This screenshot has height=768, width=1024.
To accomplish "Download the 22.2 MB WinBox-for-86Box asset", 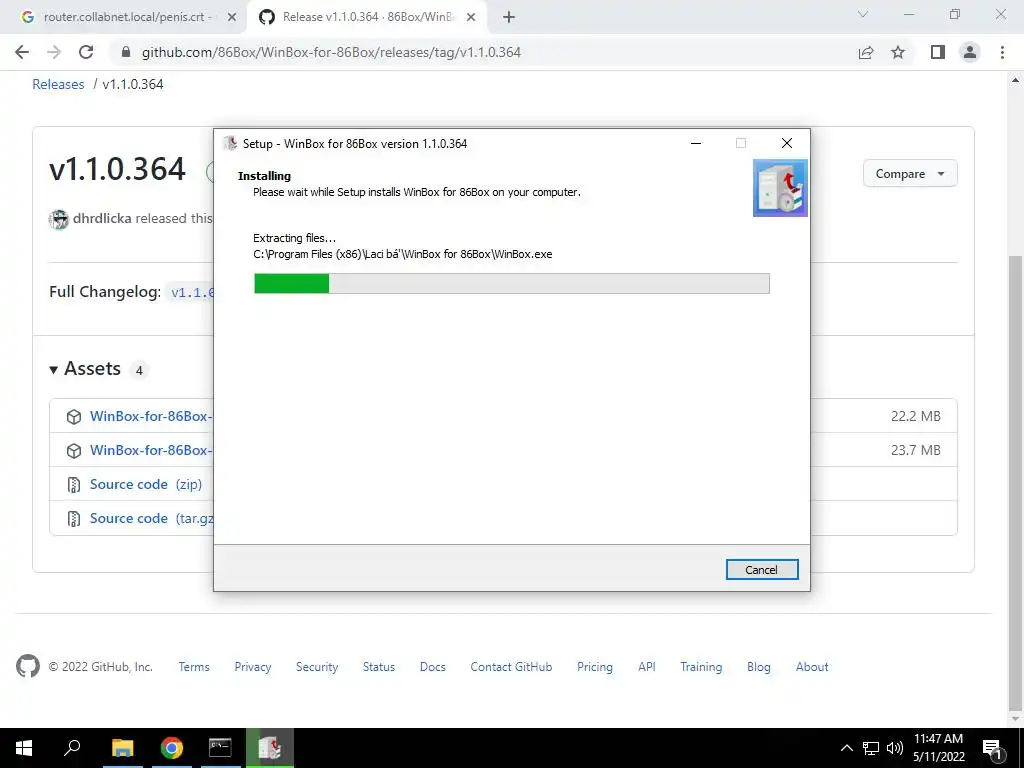I will coord(150,416).
